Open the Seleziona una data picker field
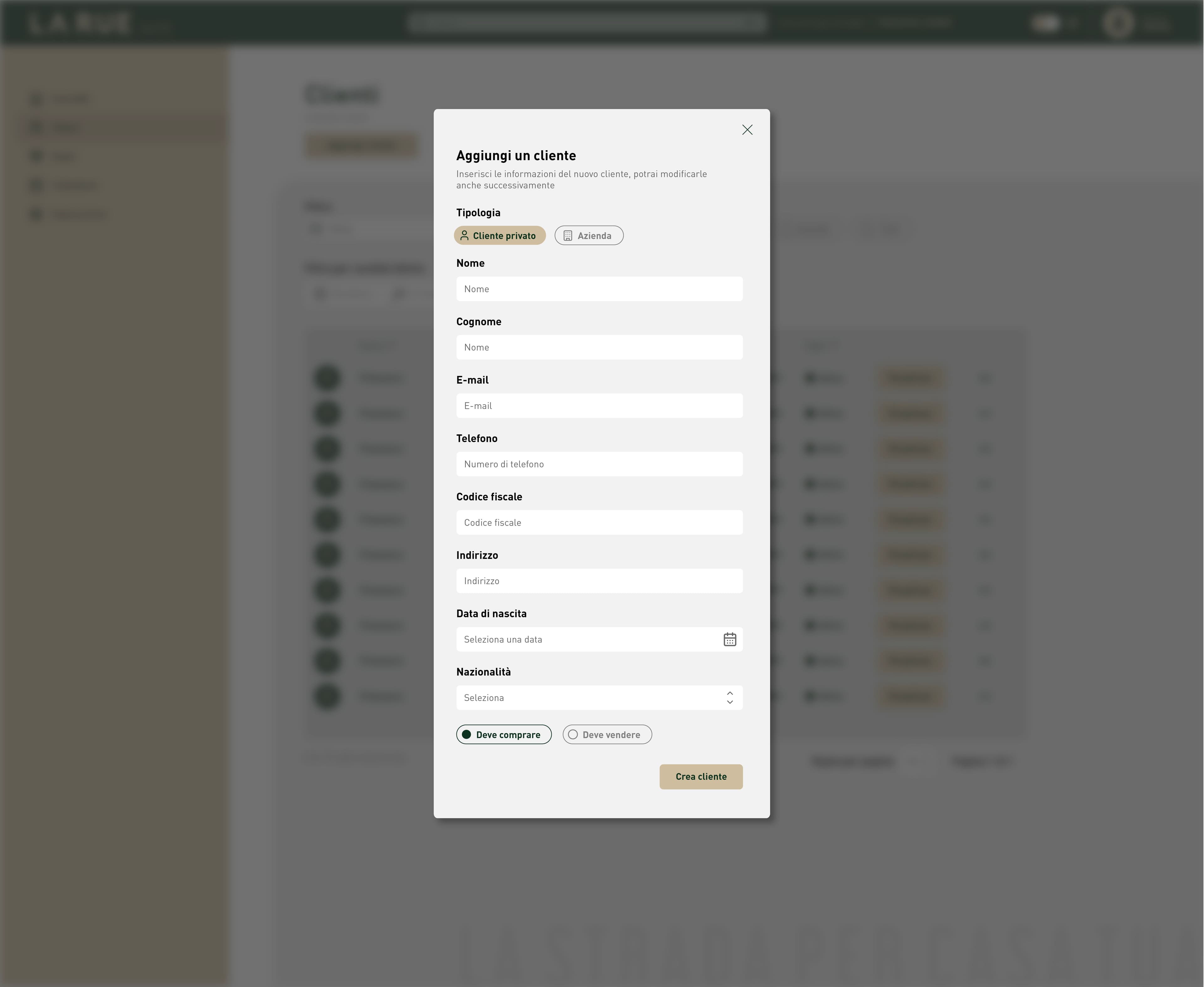 tap(585, 639)
